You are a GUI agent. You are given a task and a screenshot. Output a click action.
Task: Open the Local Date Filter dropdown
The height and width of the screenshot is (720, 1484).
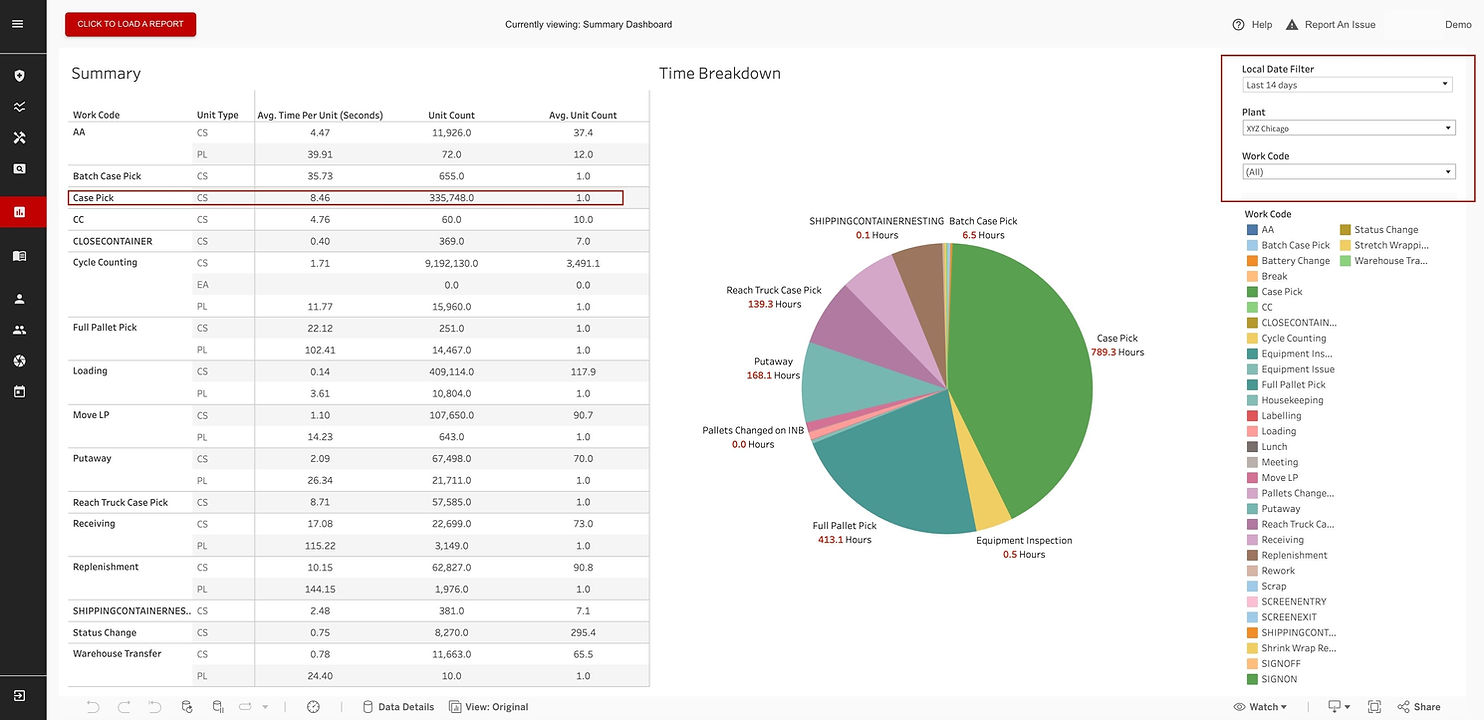tap(1444, 84)
